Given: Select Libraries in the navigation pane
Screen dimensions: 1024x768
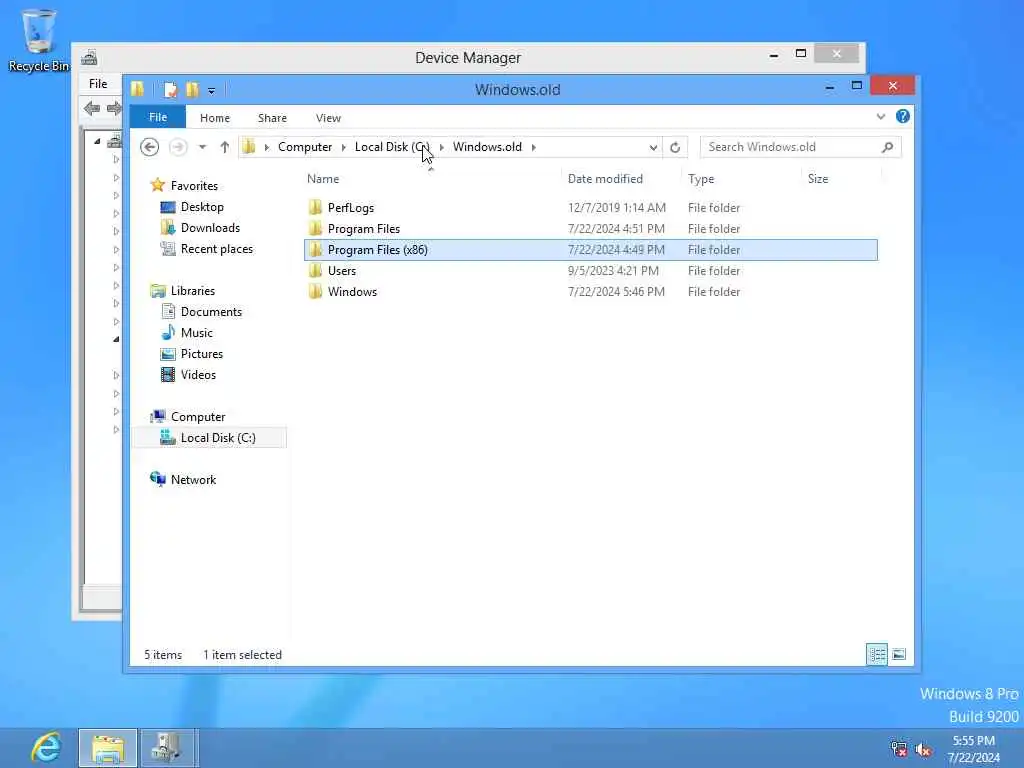Looking at the screenshot, I should pos(193,291).
